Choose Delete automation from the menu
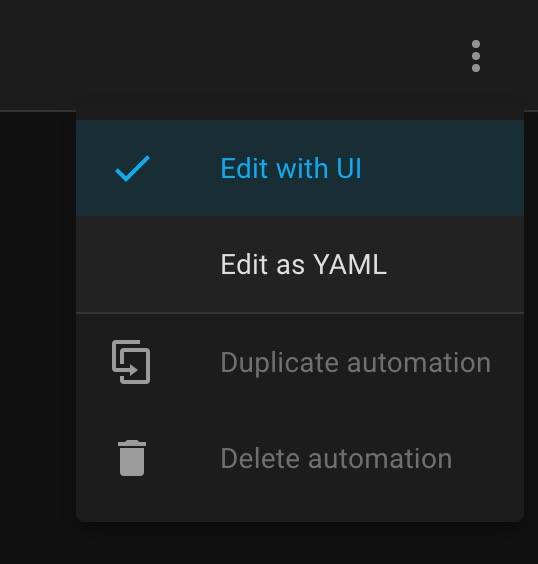538x564 pixels. click(x=300, y=459)
